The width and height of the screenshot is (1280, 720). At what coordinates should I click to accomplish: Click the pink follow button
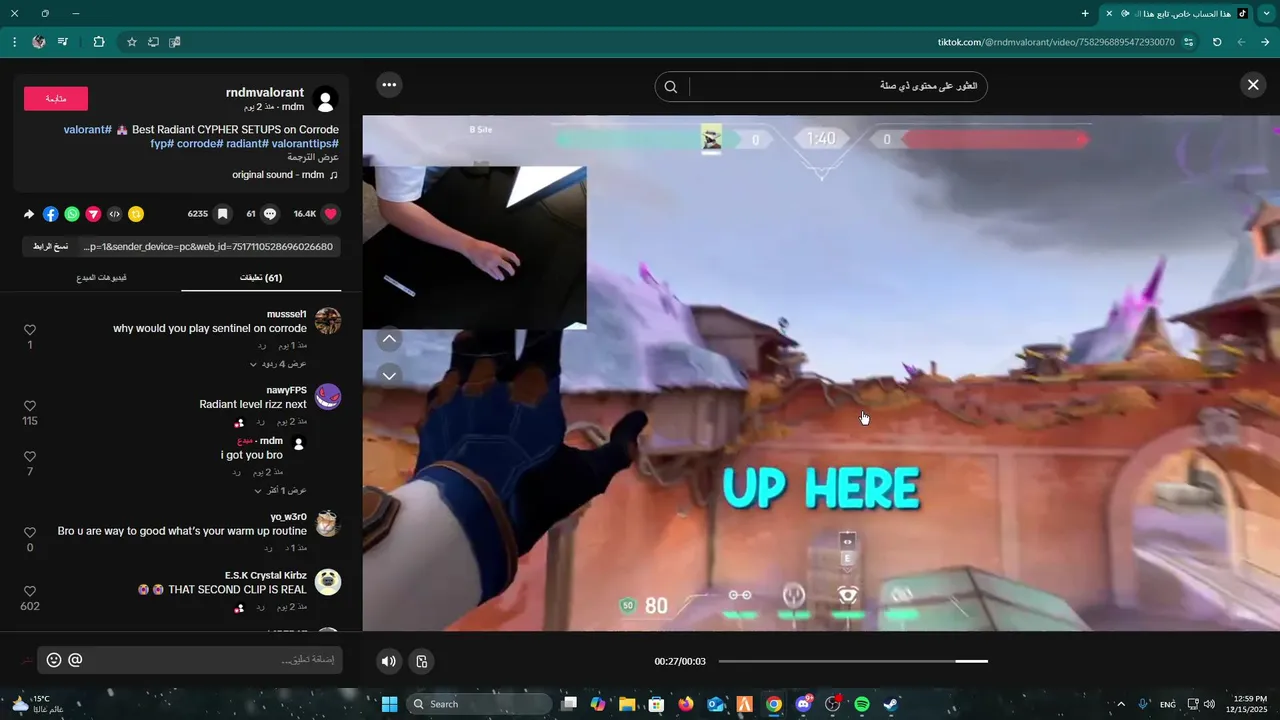tap(56, 98)
